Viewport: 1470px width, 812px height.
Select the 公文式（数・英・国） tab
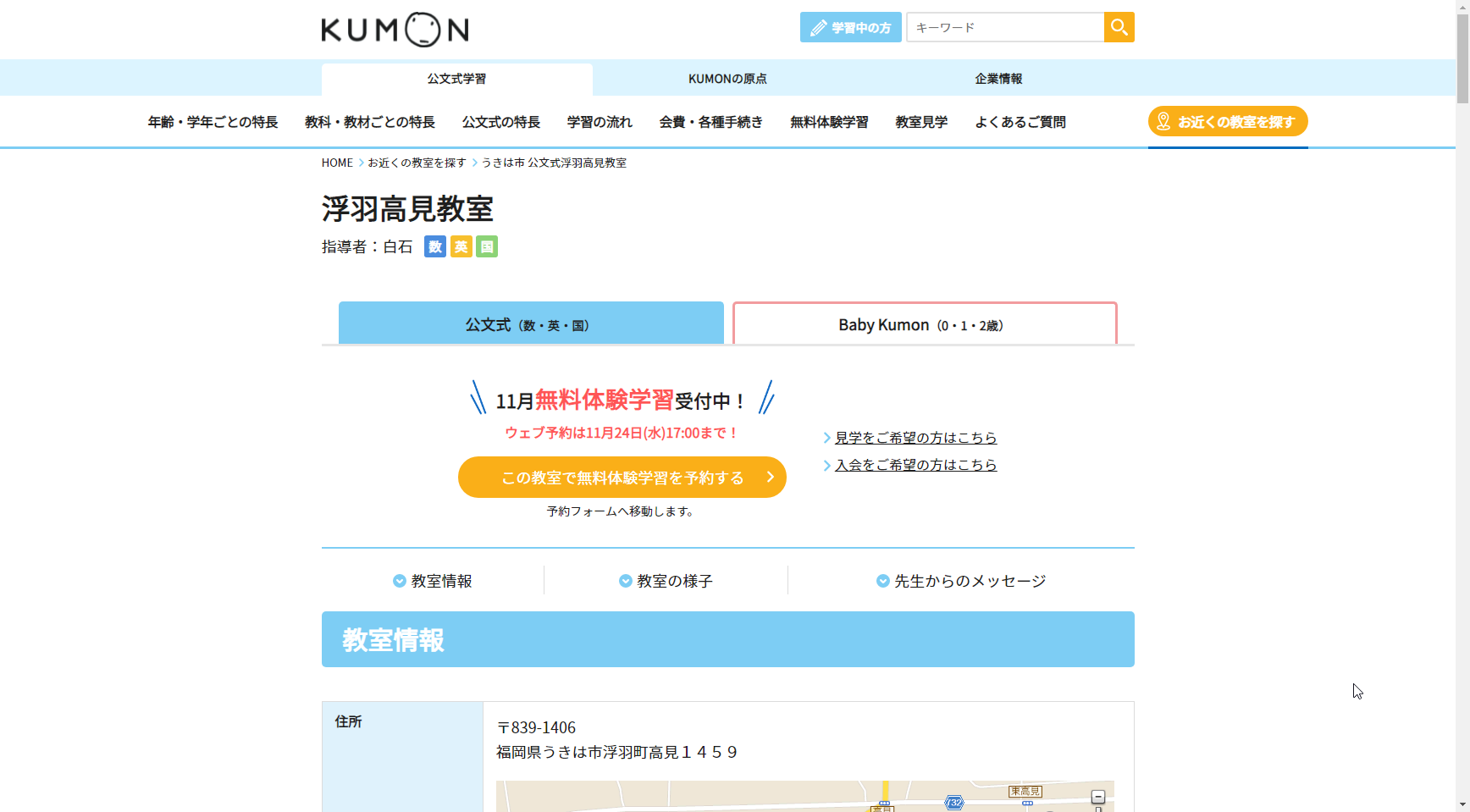[531, 323]
